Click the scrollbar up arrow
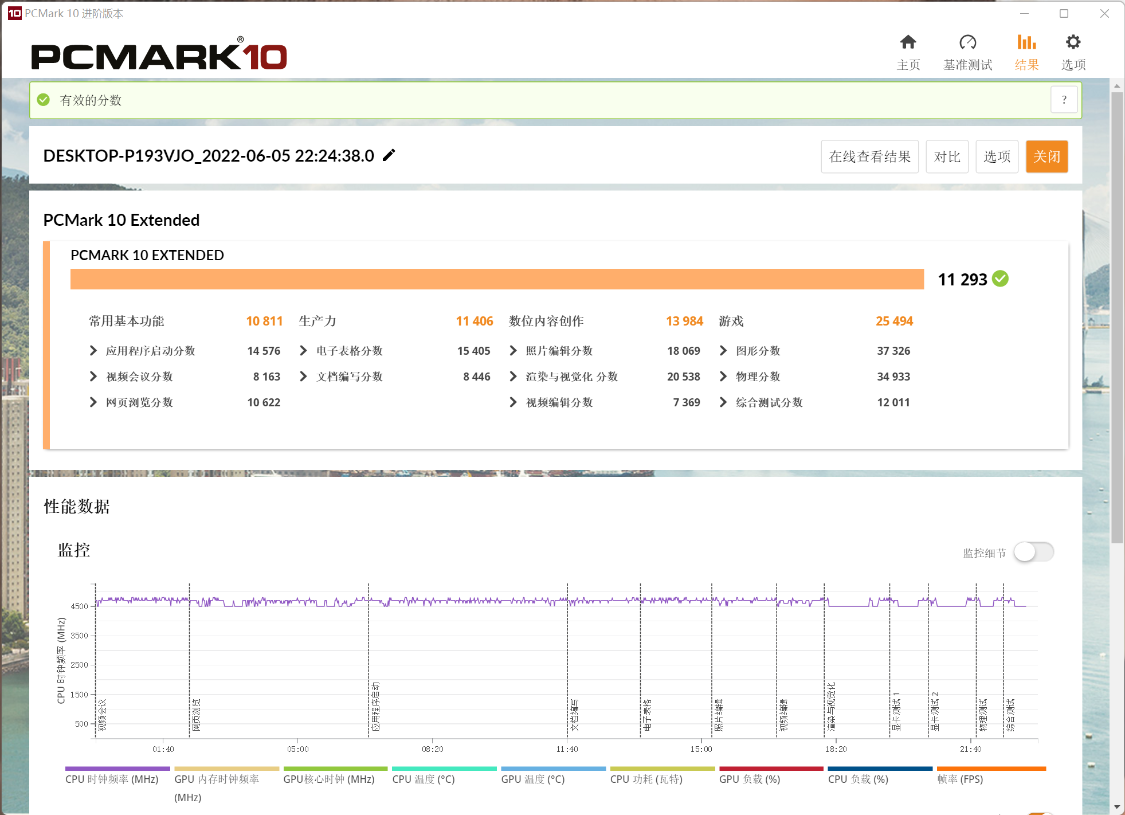This screenshot has width=1125, height=815. point(1116,86)
